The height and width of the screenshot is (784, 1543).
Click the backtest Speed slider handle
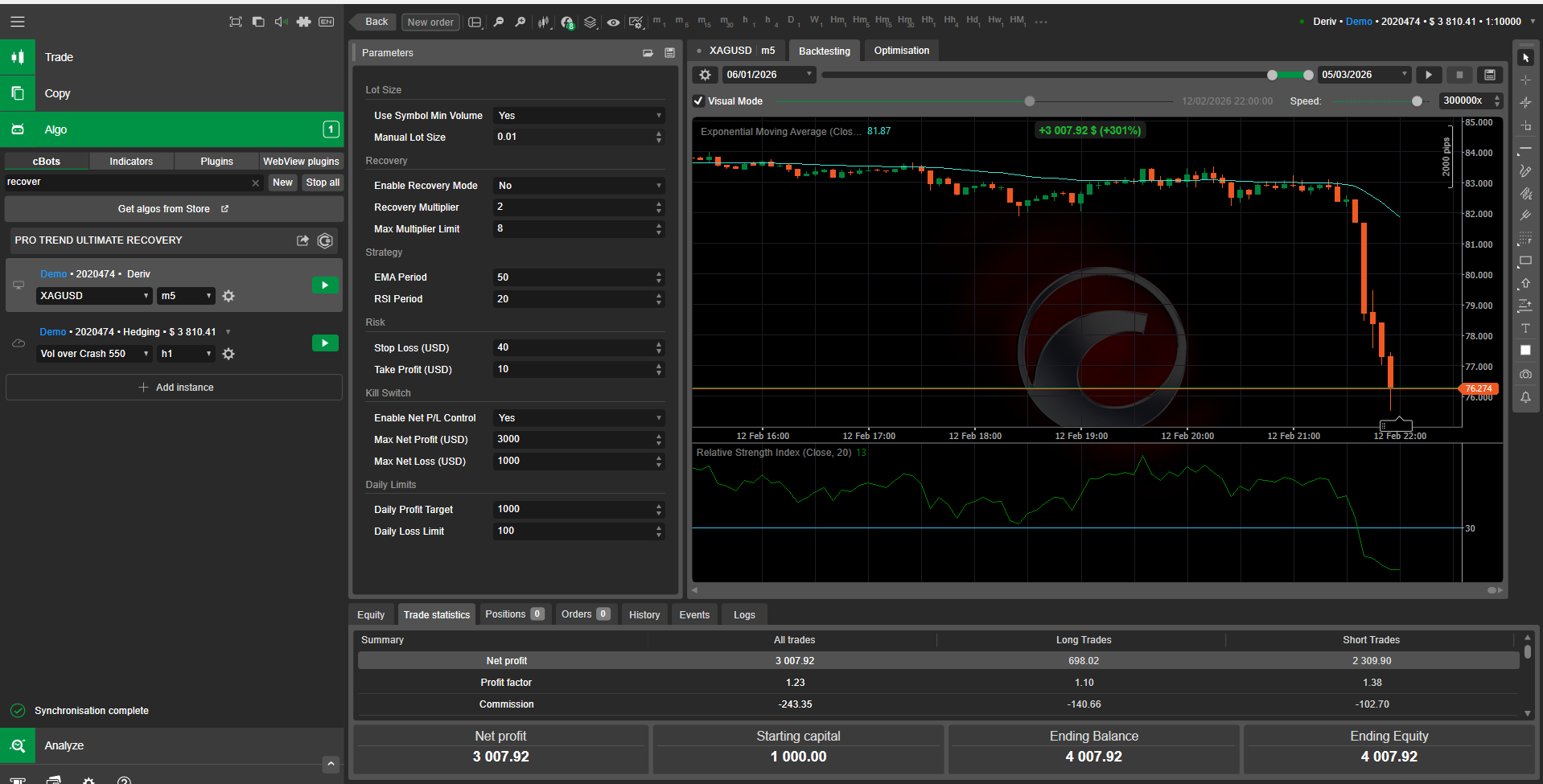(1417, 101)
